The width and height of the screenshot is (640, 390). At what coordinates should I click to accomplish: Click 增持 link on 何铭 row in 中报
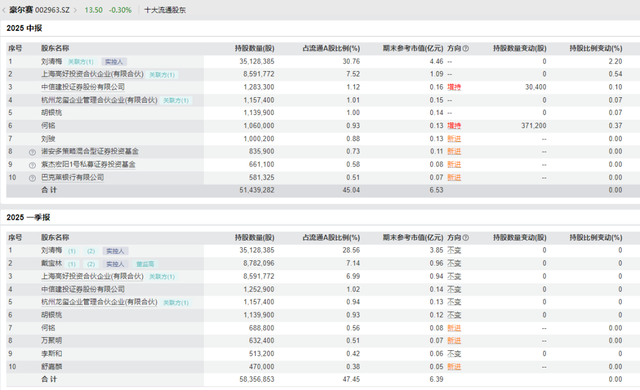(454, 126)
